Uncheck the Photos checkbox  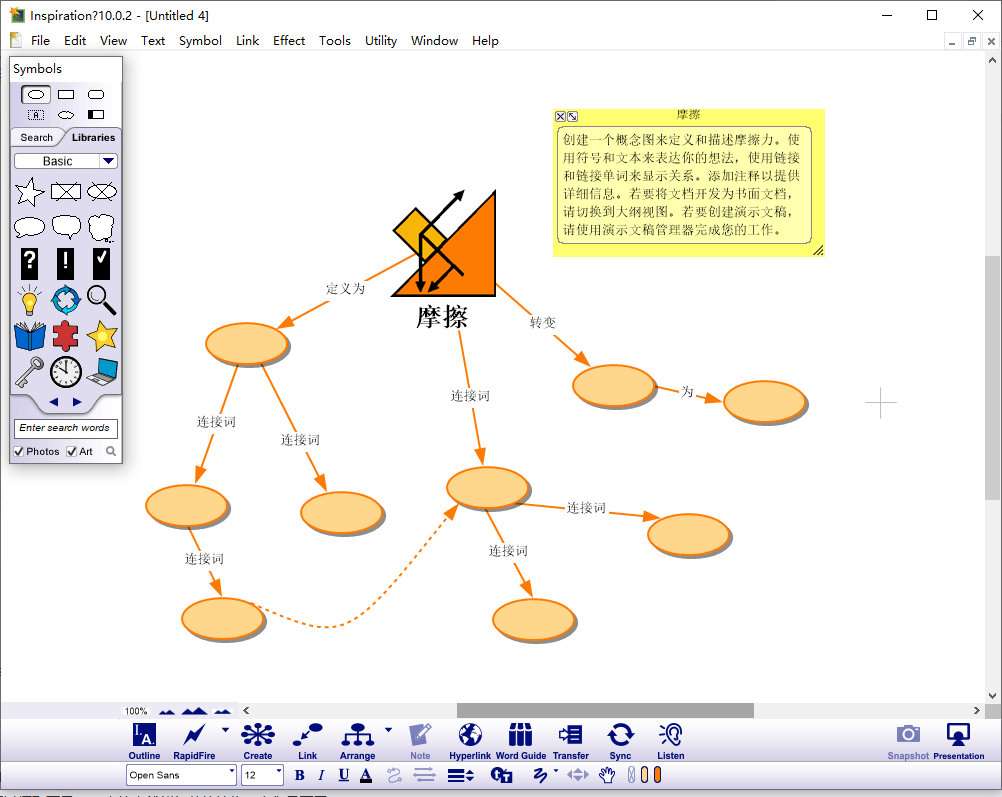(x=20, y=452)
